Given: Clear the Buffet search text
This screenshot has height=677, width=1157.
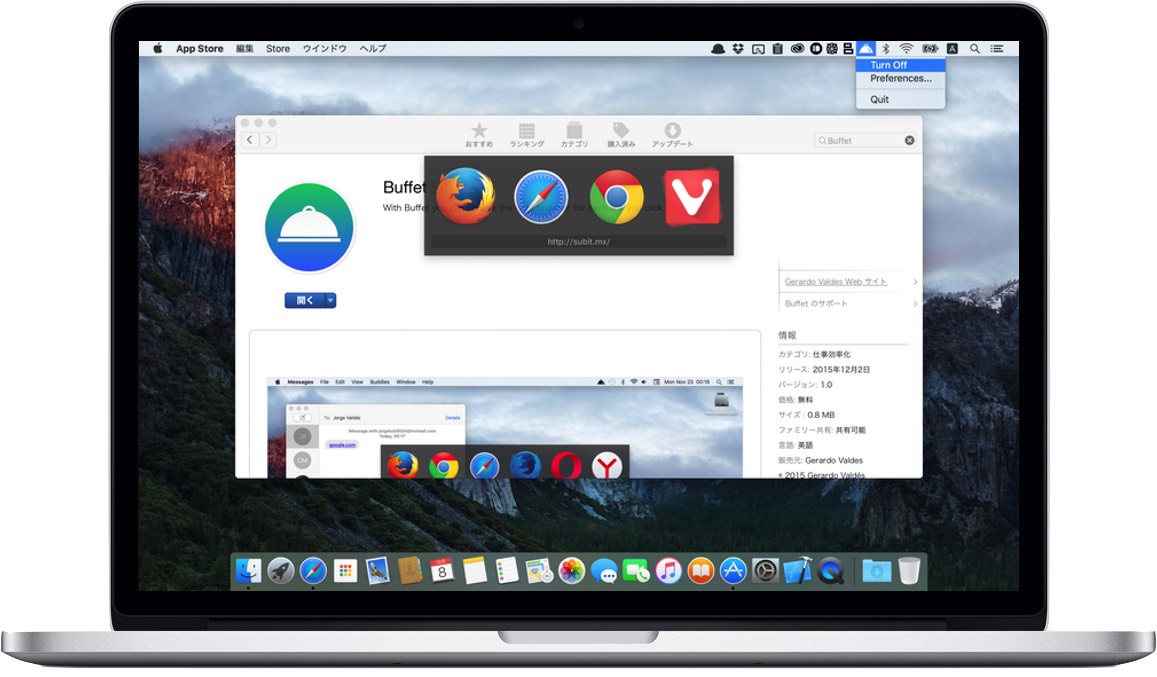Looking at the screenshot, I should [x=909, y=140].
